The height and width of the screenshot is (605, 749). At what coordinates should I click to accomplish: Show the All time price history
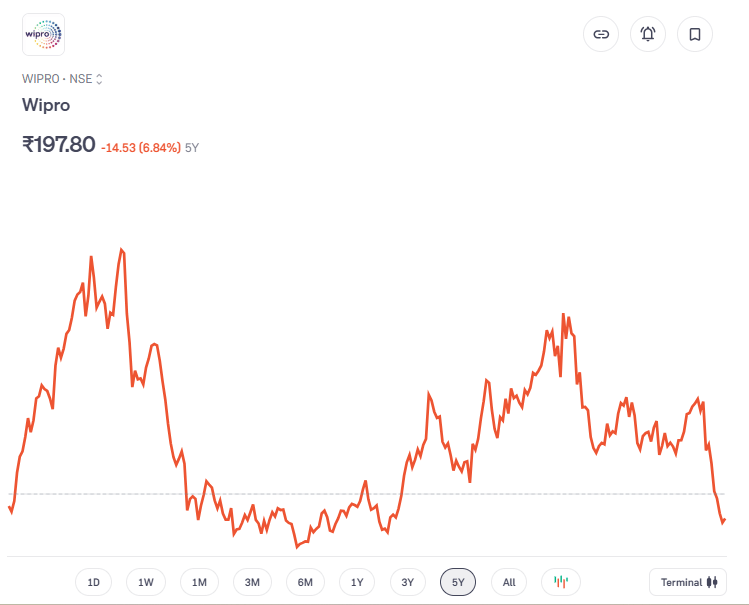click(509, 582)
